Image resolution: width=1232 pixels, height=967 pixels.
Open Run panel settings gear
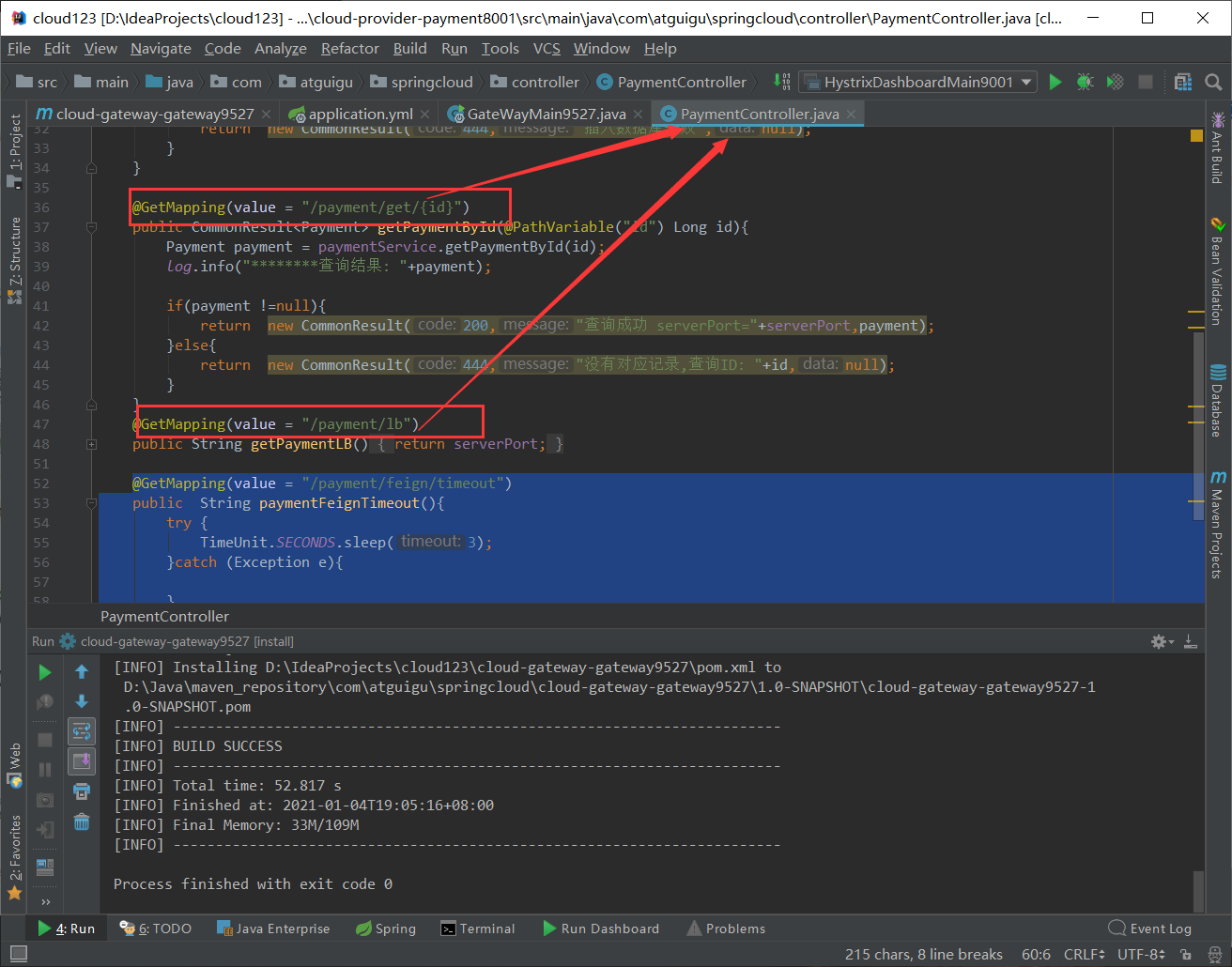coord(1163,641)
